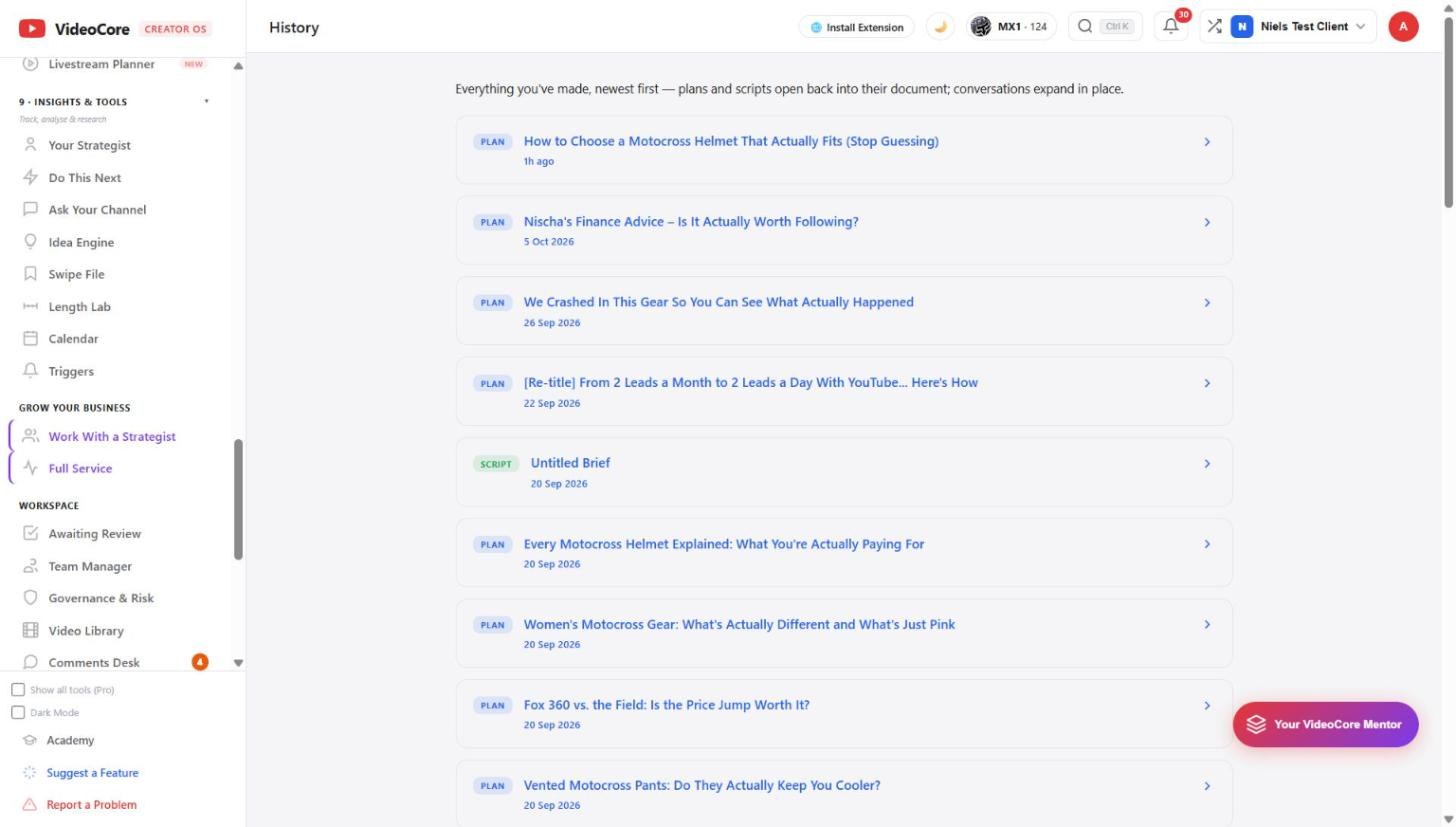Open the Calendar sidebar item
This screenshot has height=827, width=1456.
tap(73, 338)
